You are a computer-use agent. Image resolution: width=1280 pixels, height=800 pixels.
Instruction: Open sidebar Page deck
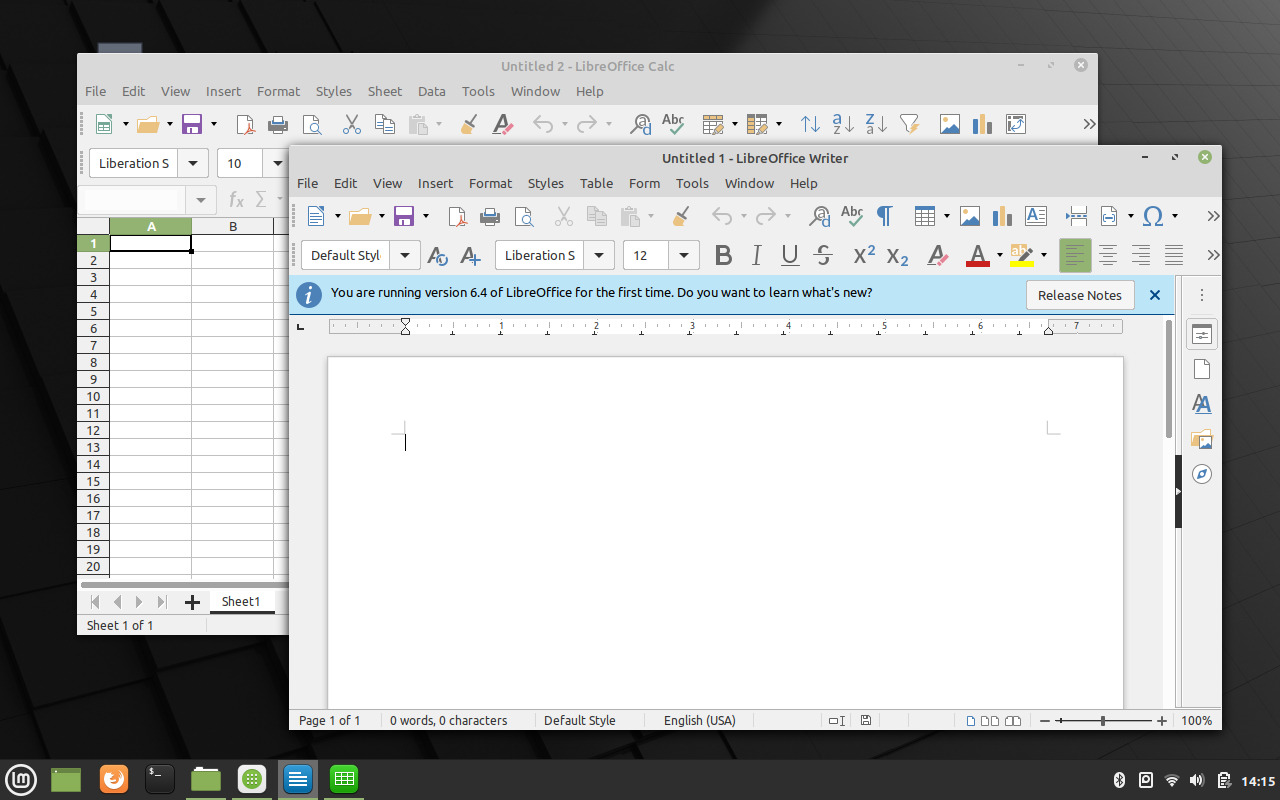coord(1202,369)
